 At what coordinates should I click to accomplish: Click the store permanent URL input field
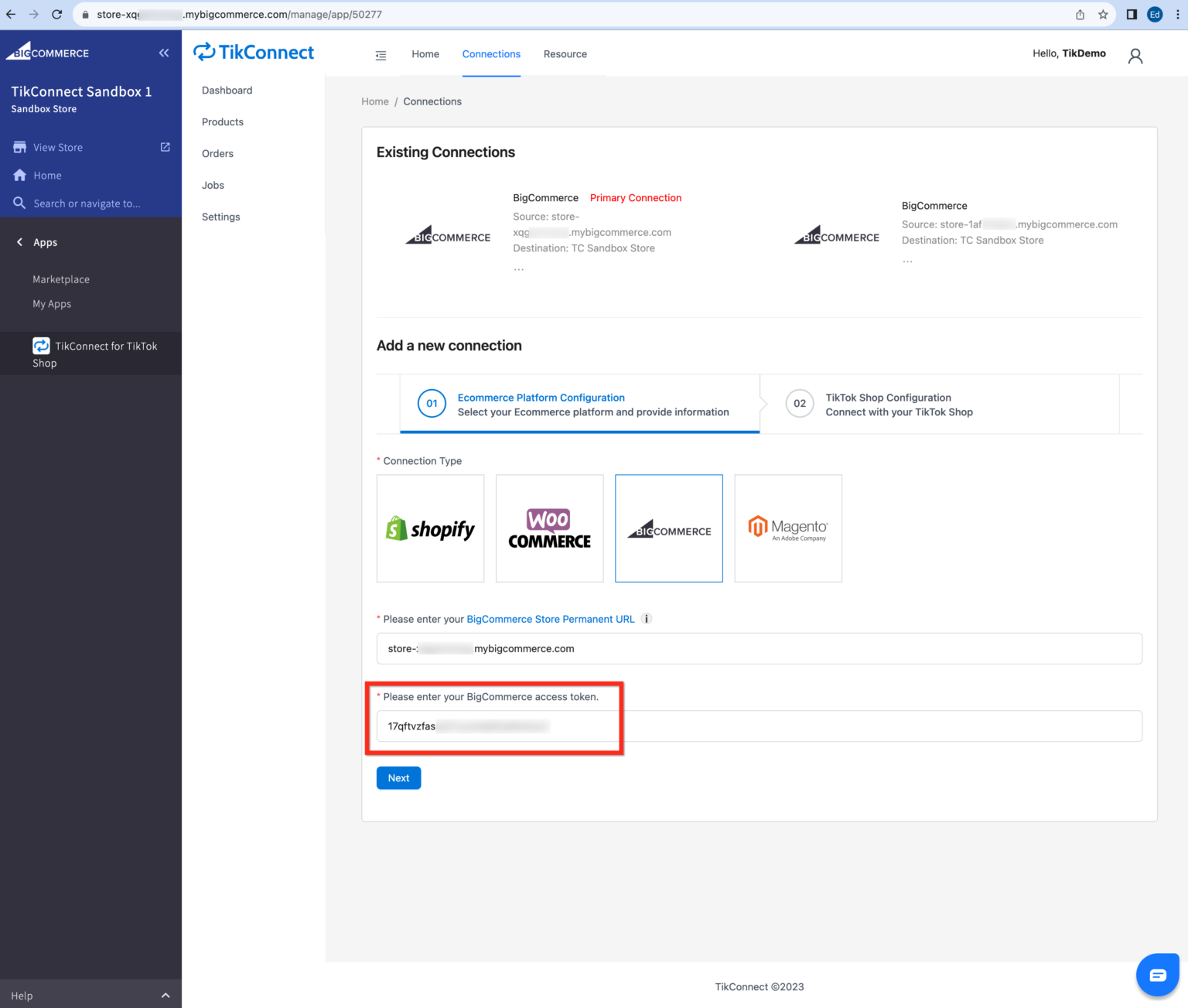coord(760,648)
